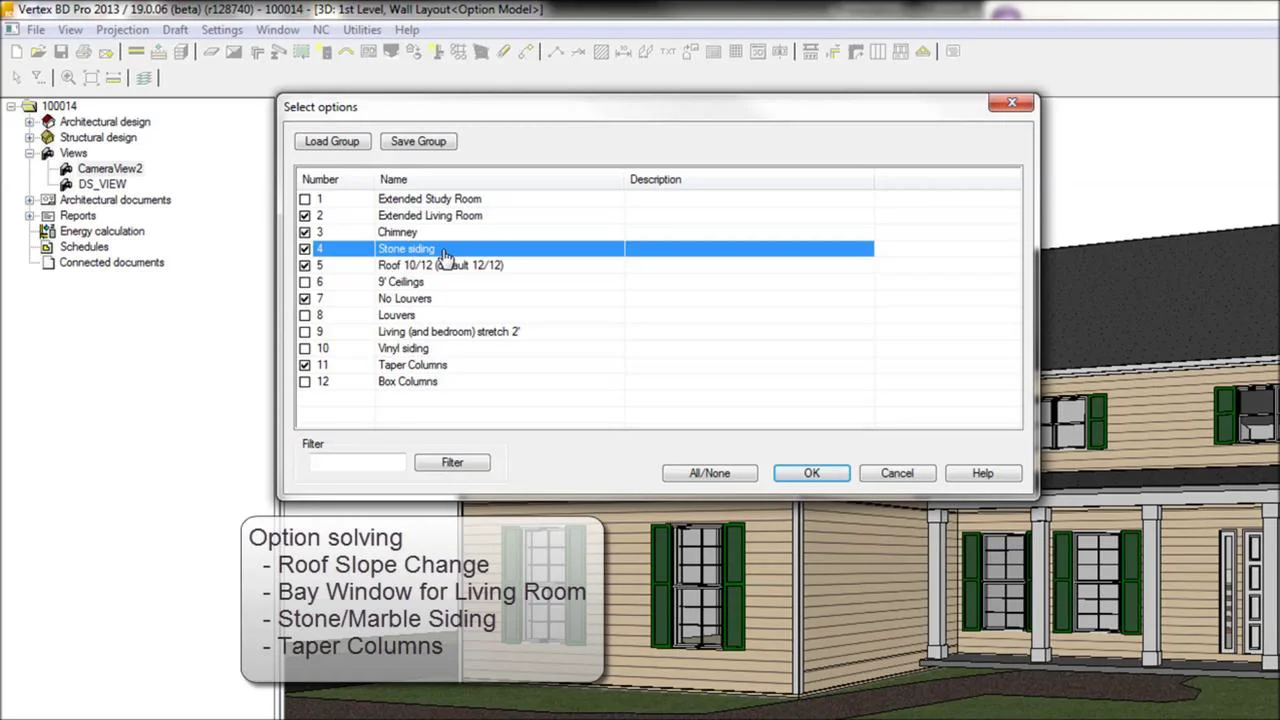Screen dimensions: 1280x720
Task: Click the New document toolbar icon
Action: (x=17, y=51)
